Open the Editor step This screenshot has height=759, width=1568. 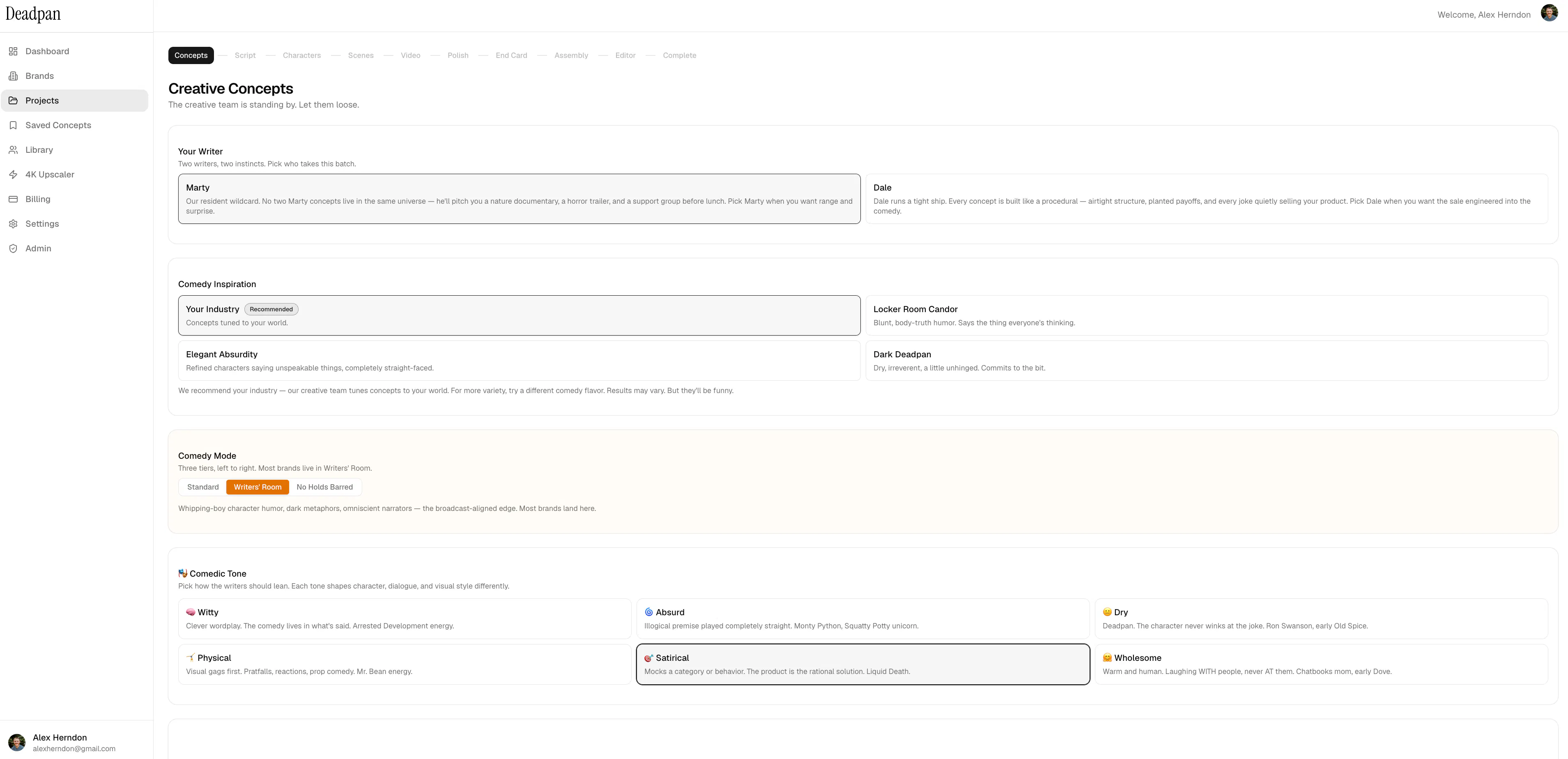pos(625,55)
